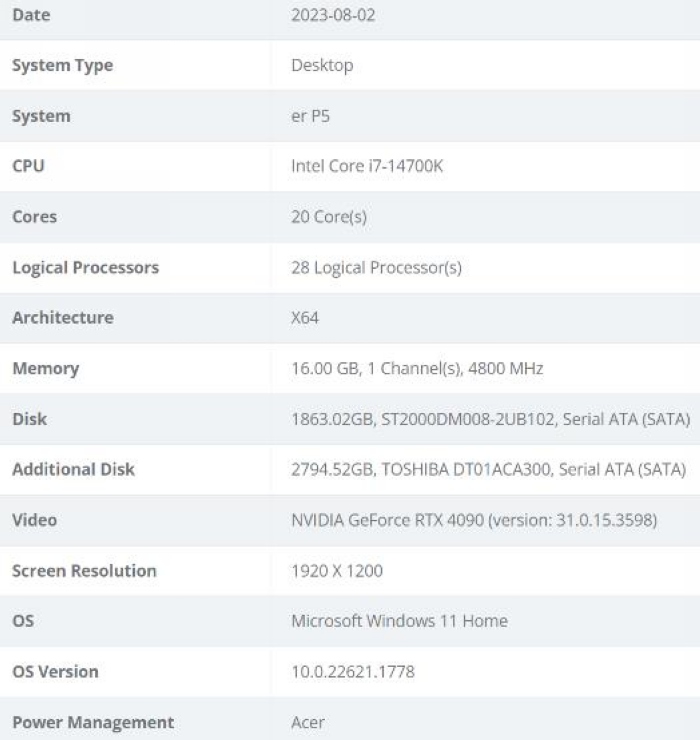Select the Memory row label
700x740 pixels.
tap(45, 369)
